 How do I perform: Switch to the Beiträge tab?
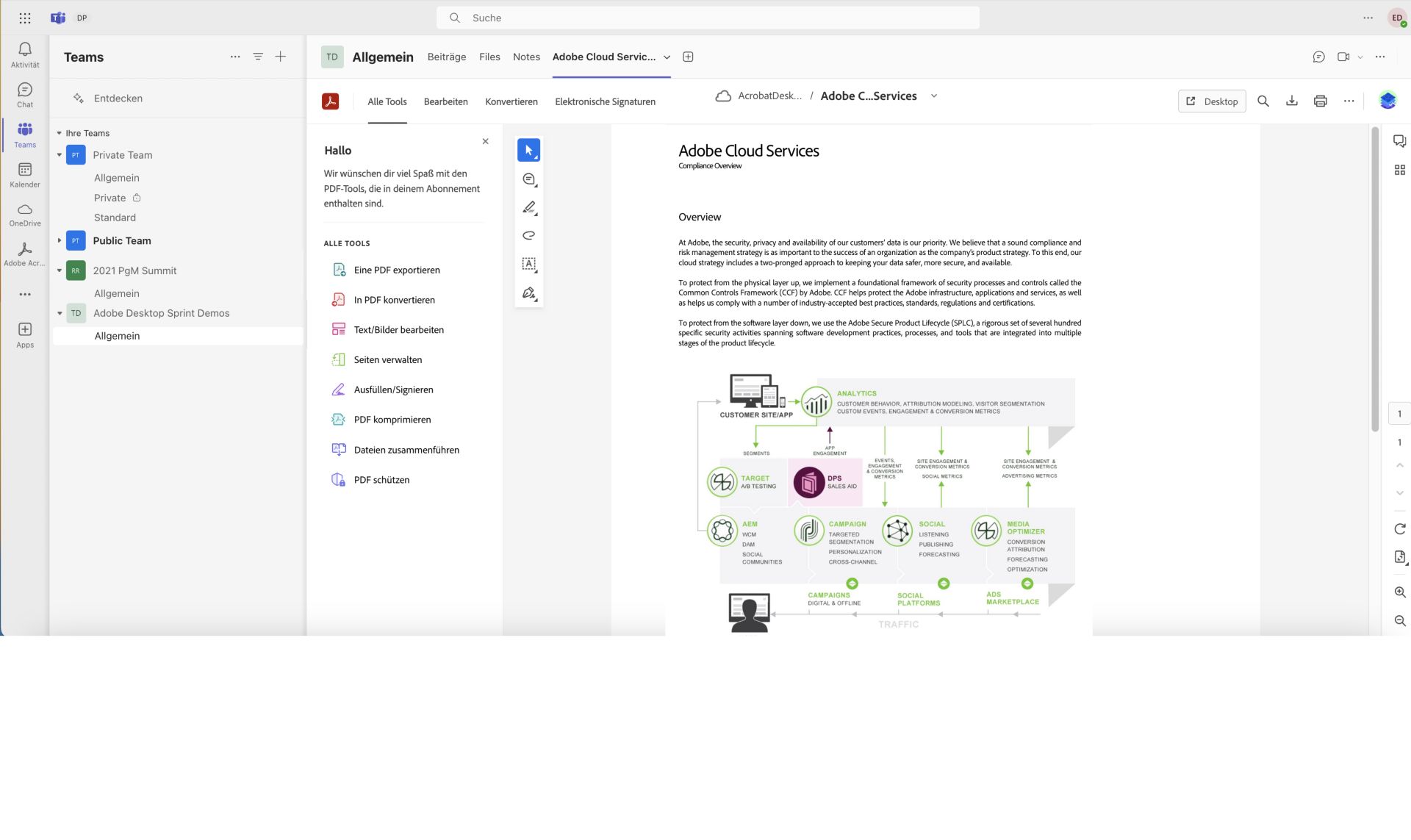[x=447, y=57]
